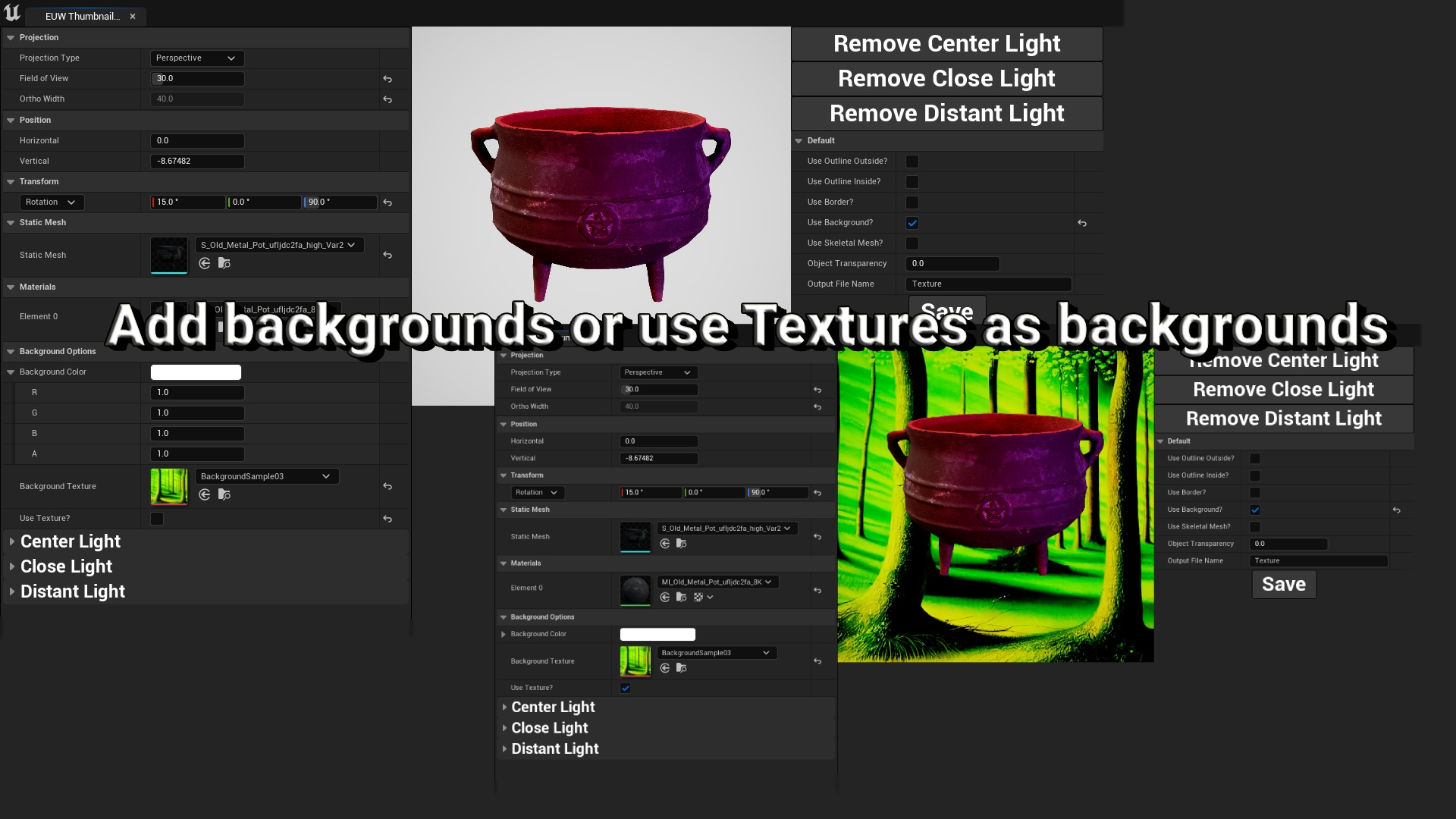The height and width of the screenshot is (819, 1456).
Task: Browse to MI_Old_Metal_Pot material asset
Action: 681,598
